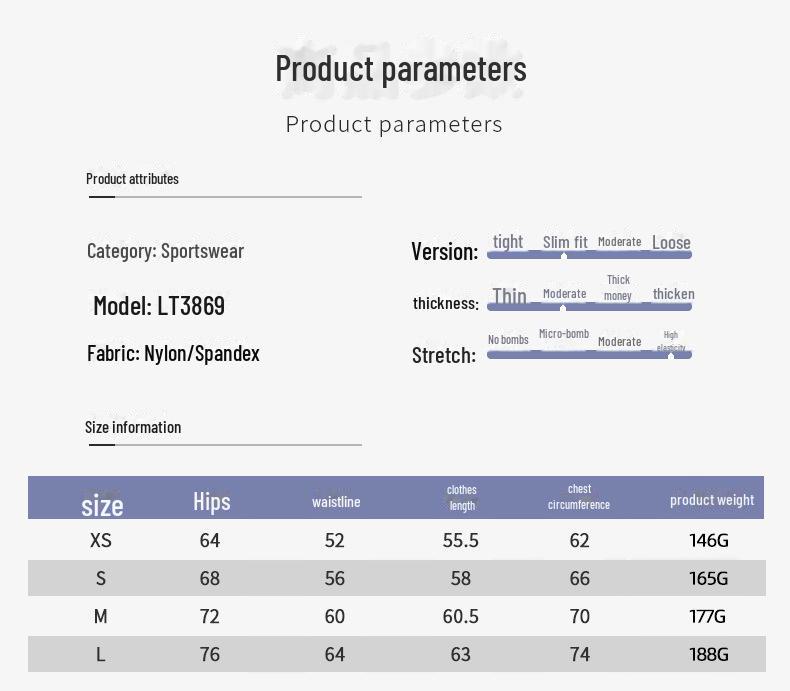Click the Hips column header
The height and width of the screenshot is (691, 790).
[x=211, y=501]
